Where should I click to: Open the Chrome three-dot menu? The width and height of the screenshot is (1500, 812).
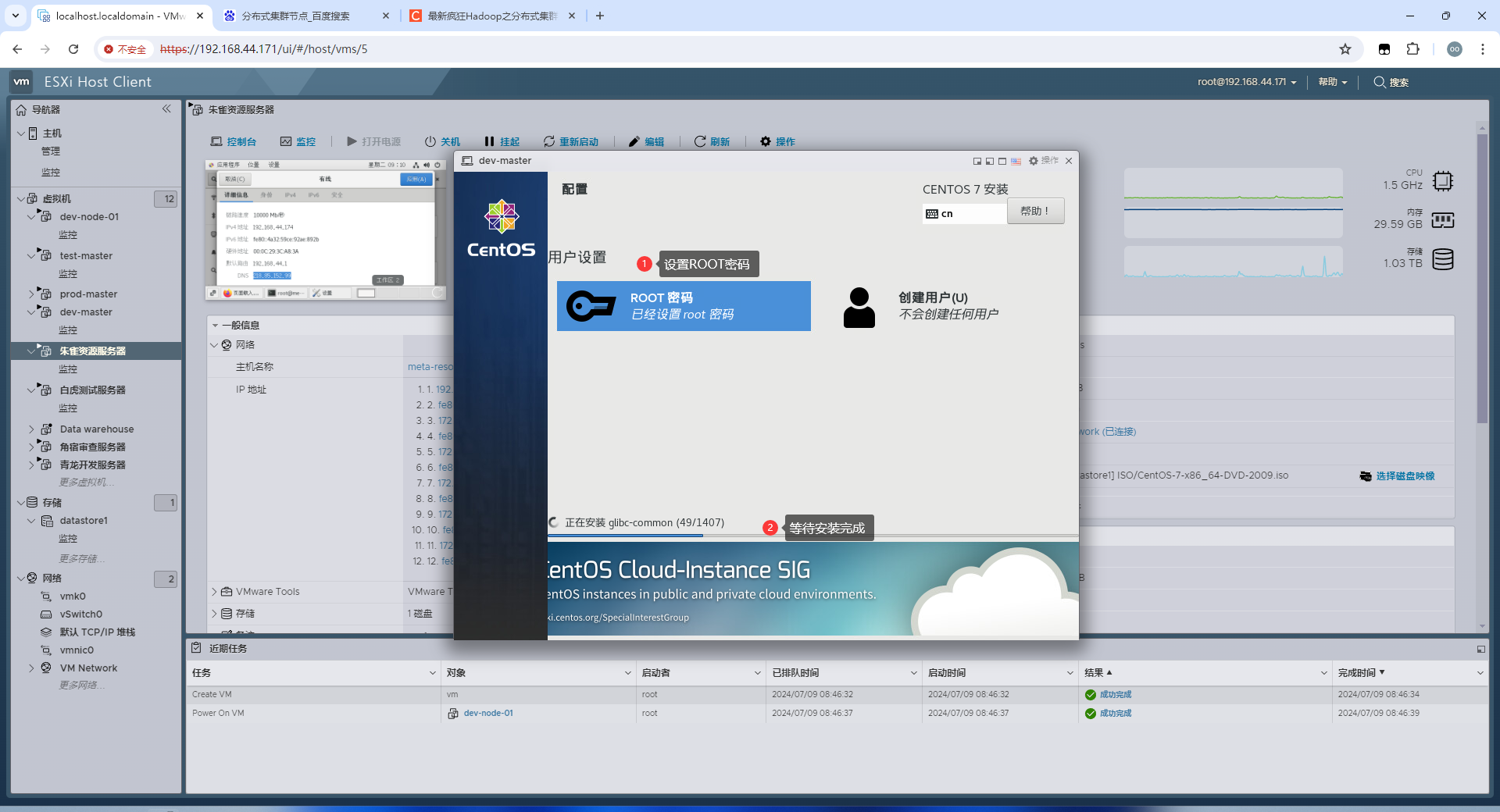click(x=1483, y=49)
